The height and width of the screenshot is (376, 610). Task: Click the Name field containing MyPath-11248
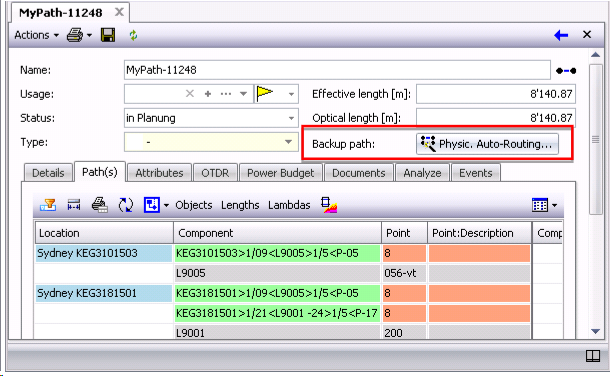click(337, 70)
